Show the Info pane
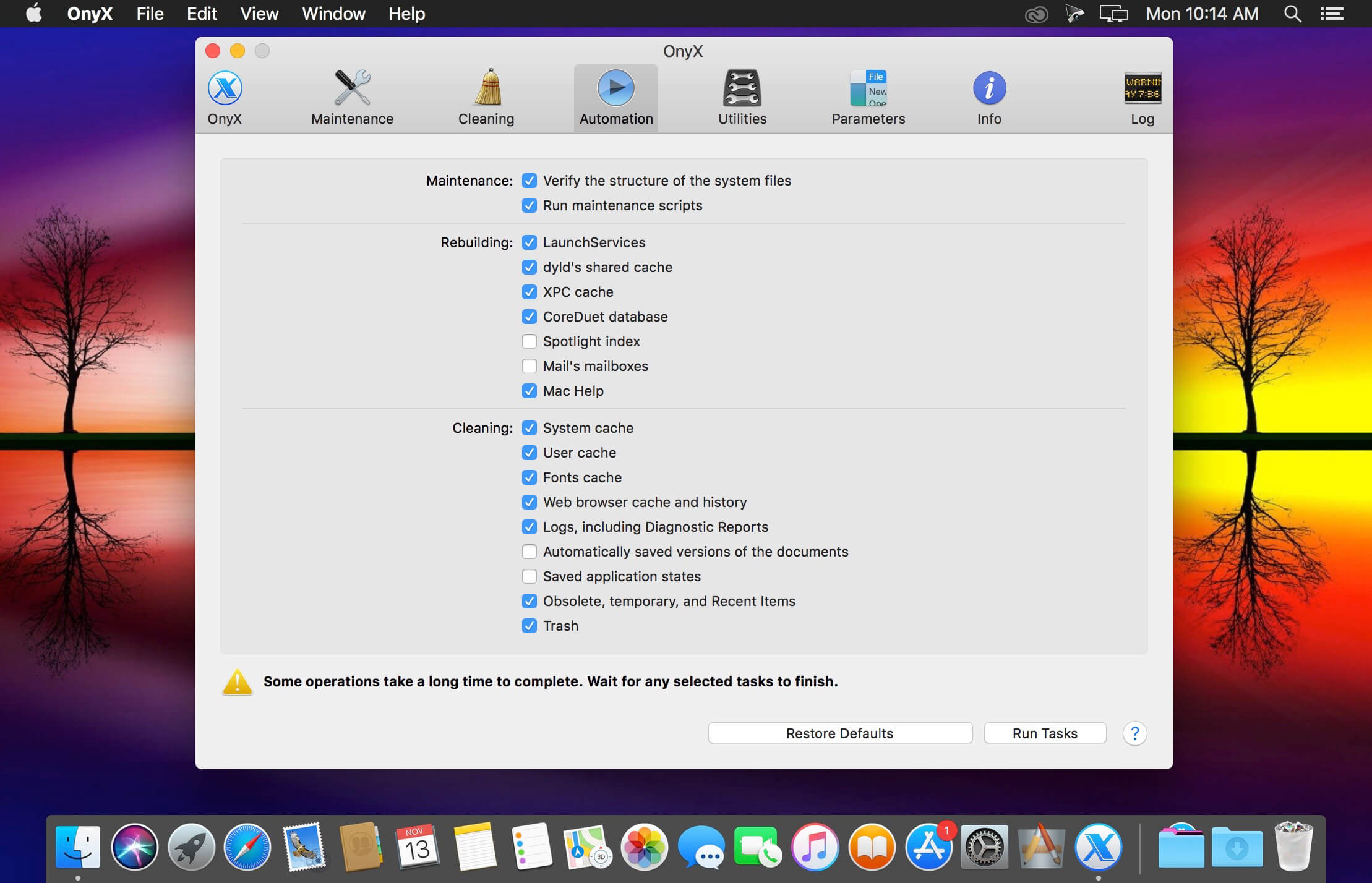This screenshot has width=1372, height=883. pos(989,98)
